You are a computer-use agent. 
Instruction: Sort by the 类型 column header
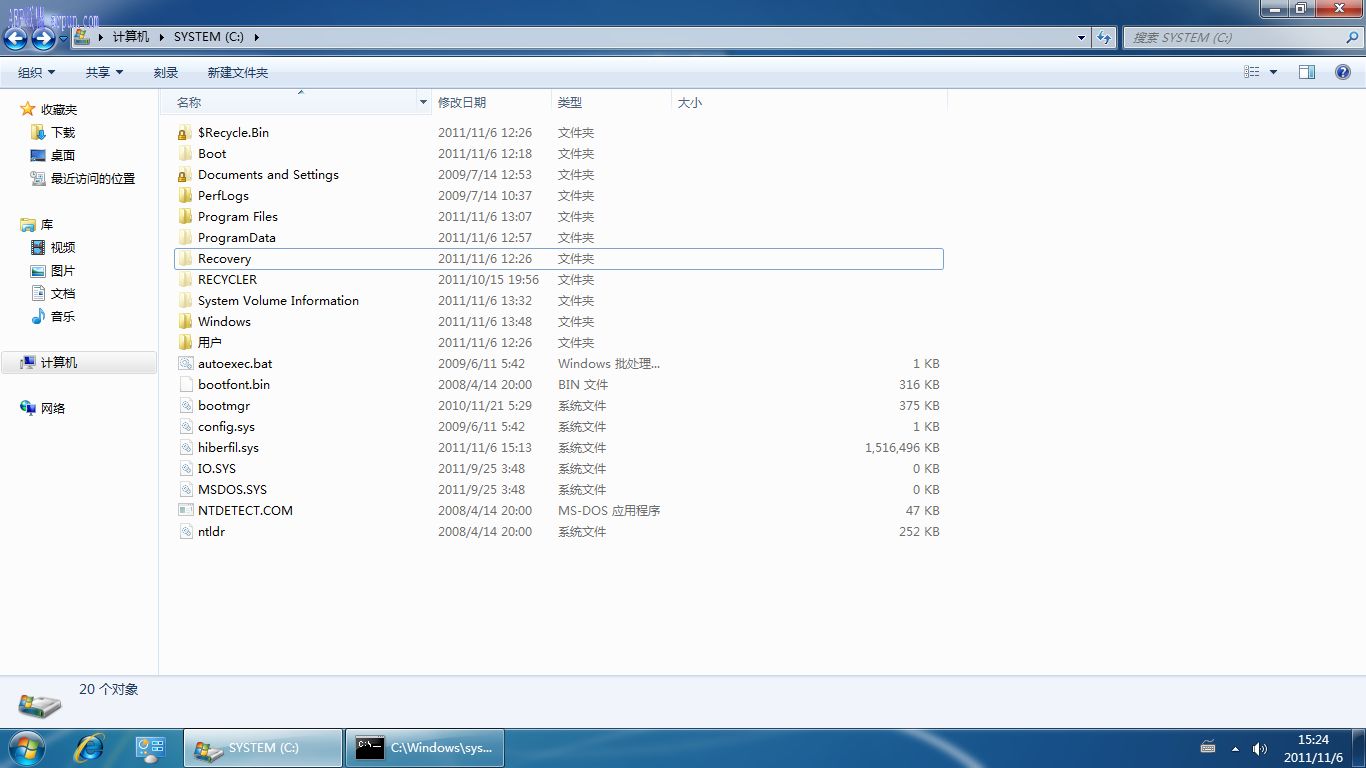(570, 102)
